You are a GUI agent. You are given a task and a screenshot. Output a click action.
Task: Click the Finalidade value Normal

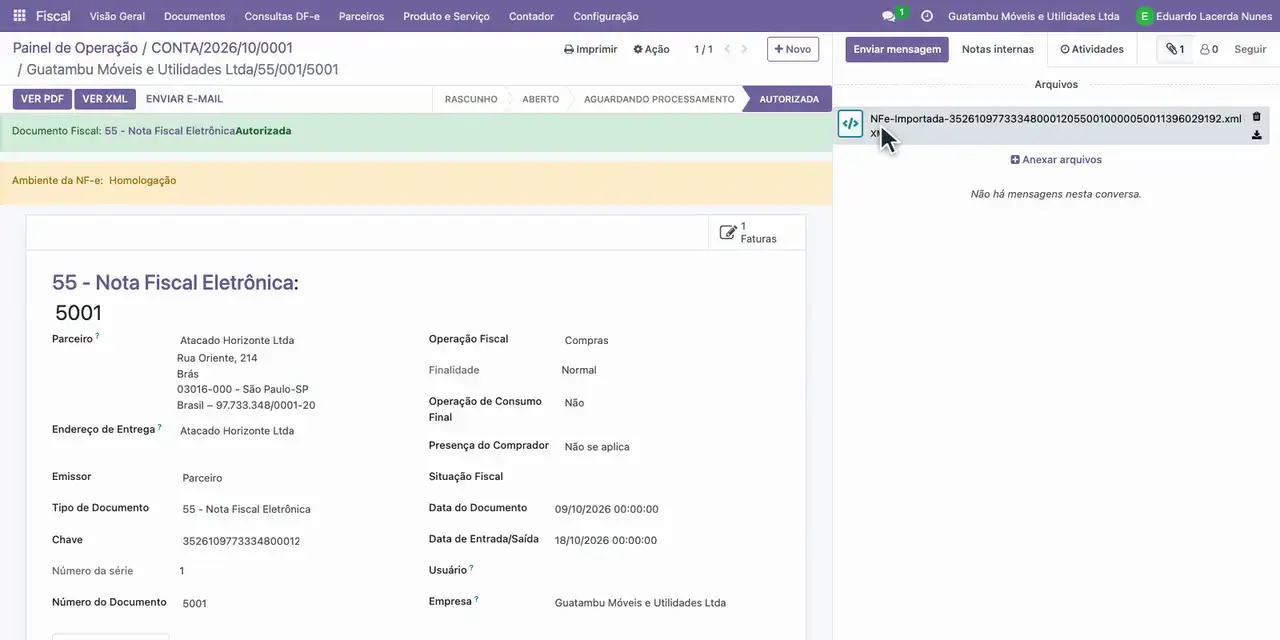click(578, 370)
